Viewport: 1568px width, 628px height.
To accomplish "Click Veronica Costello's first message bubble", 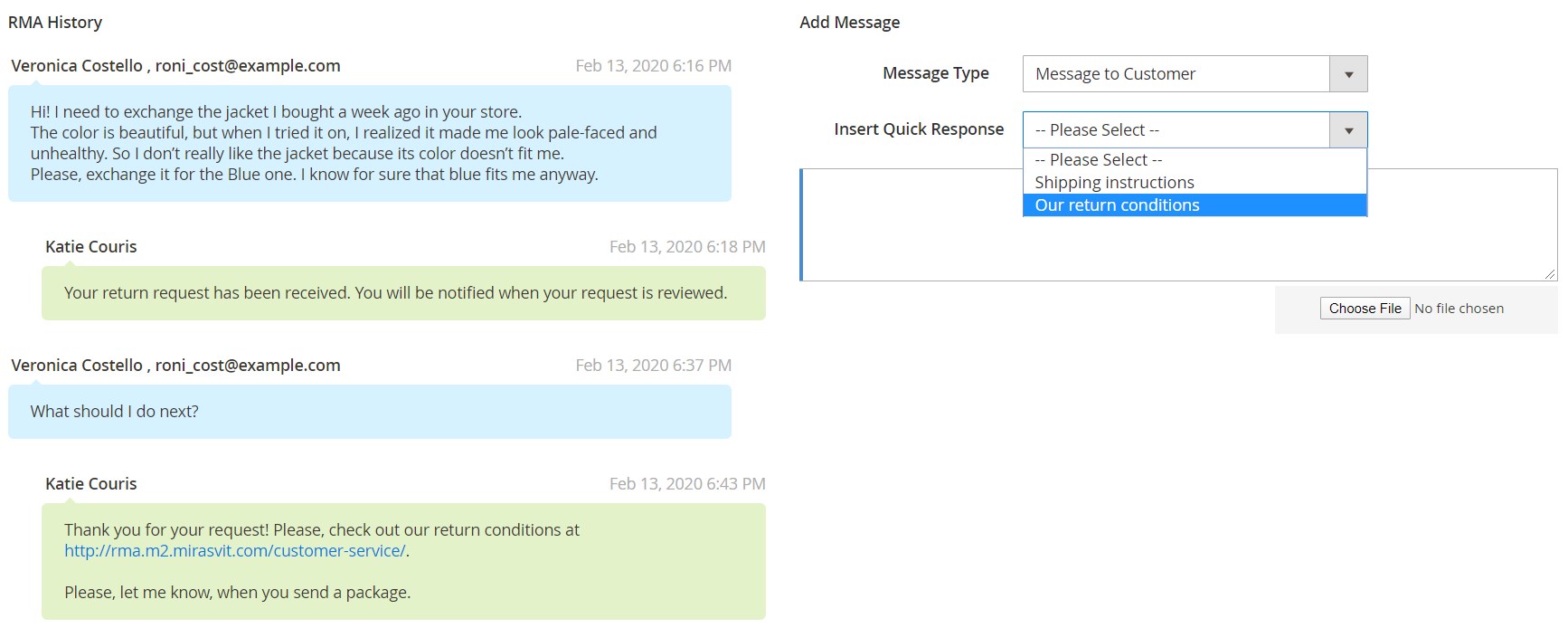I will 370,143.
